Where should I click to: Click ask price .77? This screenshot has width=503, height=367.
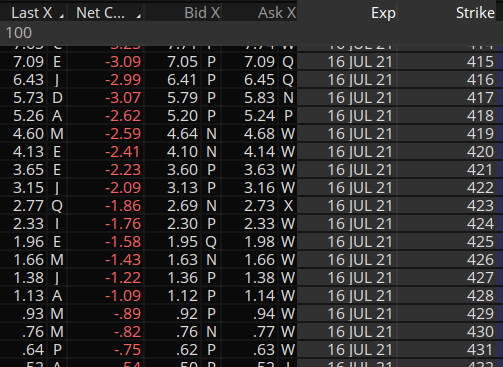tap(264, 332)
